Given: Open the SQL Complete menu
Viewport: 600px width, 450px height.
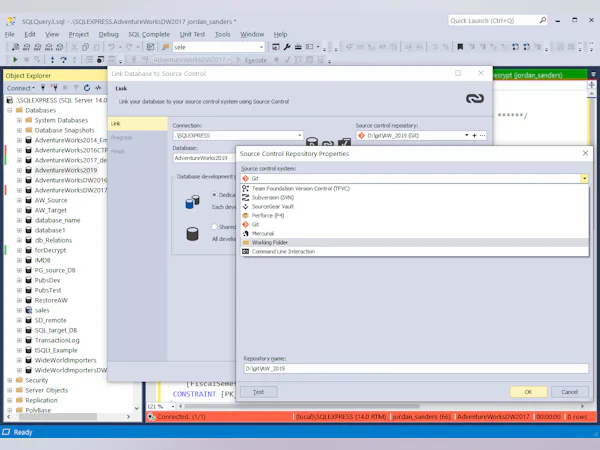Looking at the screenshot, I should click(x=149, y=34).
